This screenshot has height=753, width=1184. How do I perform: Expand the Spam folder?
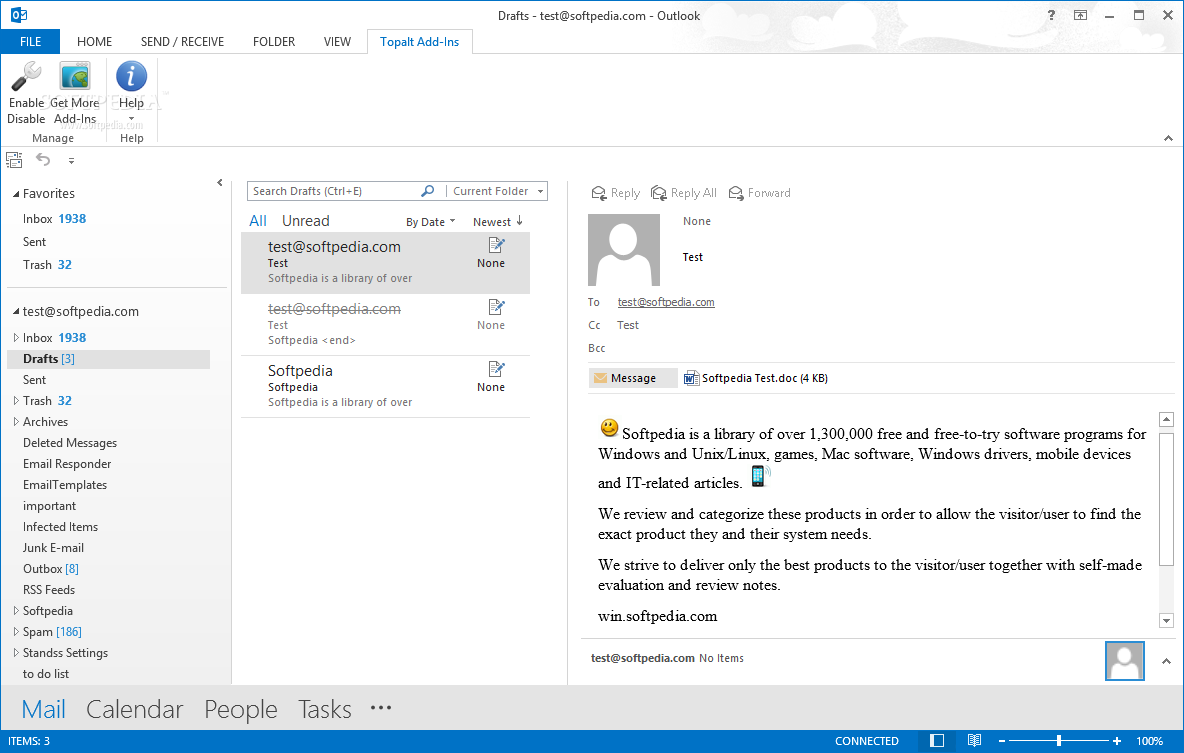coord(16,631)
